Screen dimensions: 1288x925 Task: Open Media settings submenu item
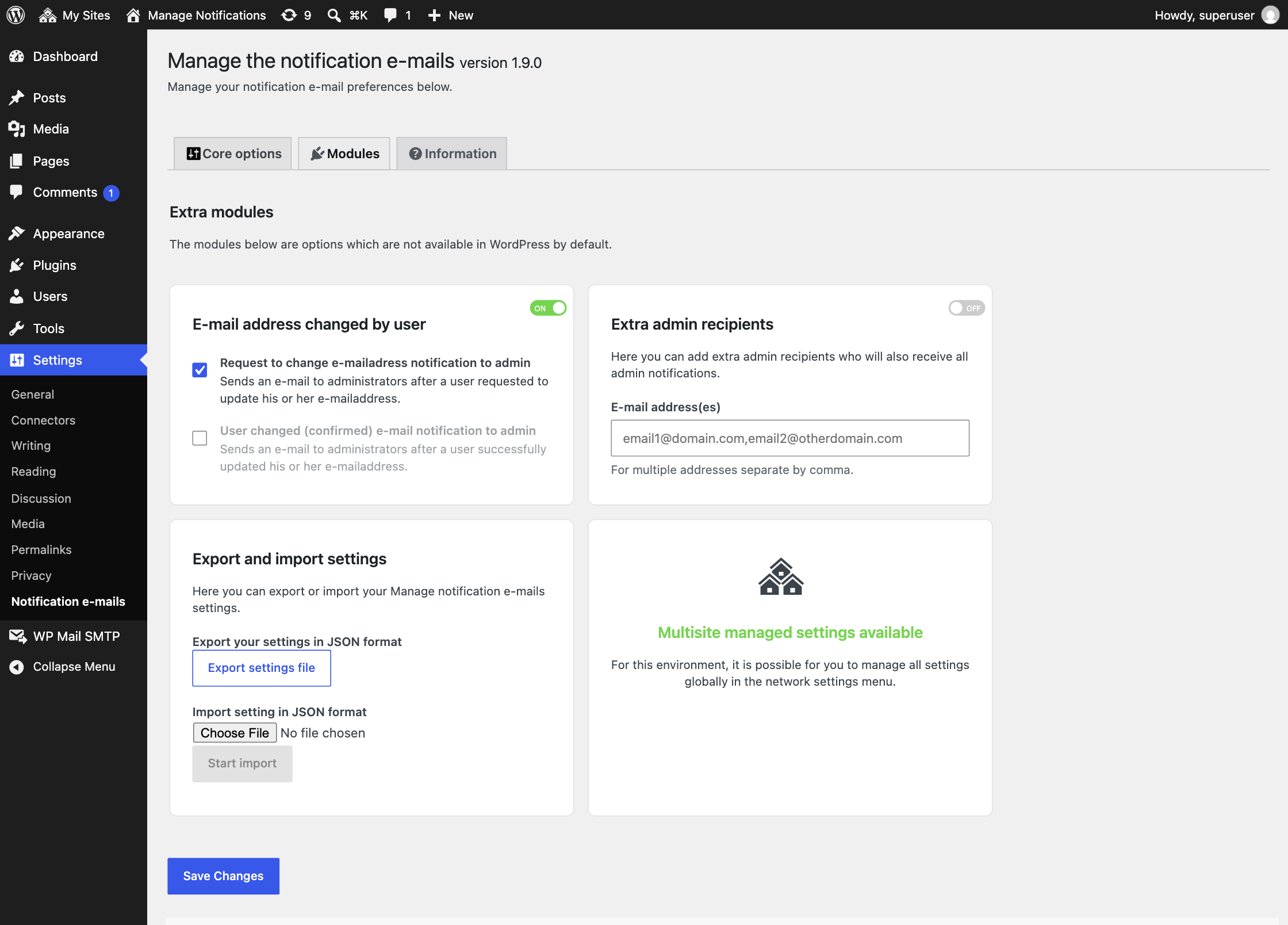[28, 524]
